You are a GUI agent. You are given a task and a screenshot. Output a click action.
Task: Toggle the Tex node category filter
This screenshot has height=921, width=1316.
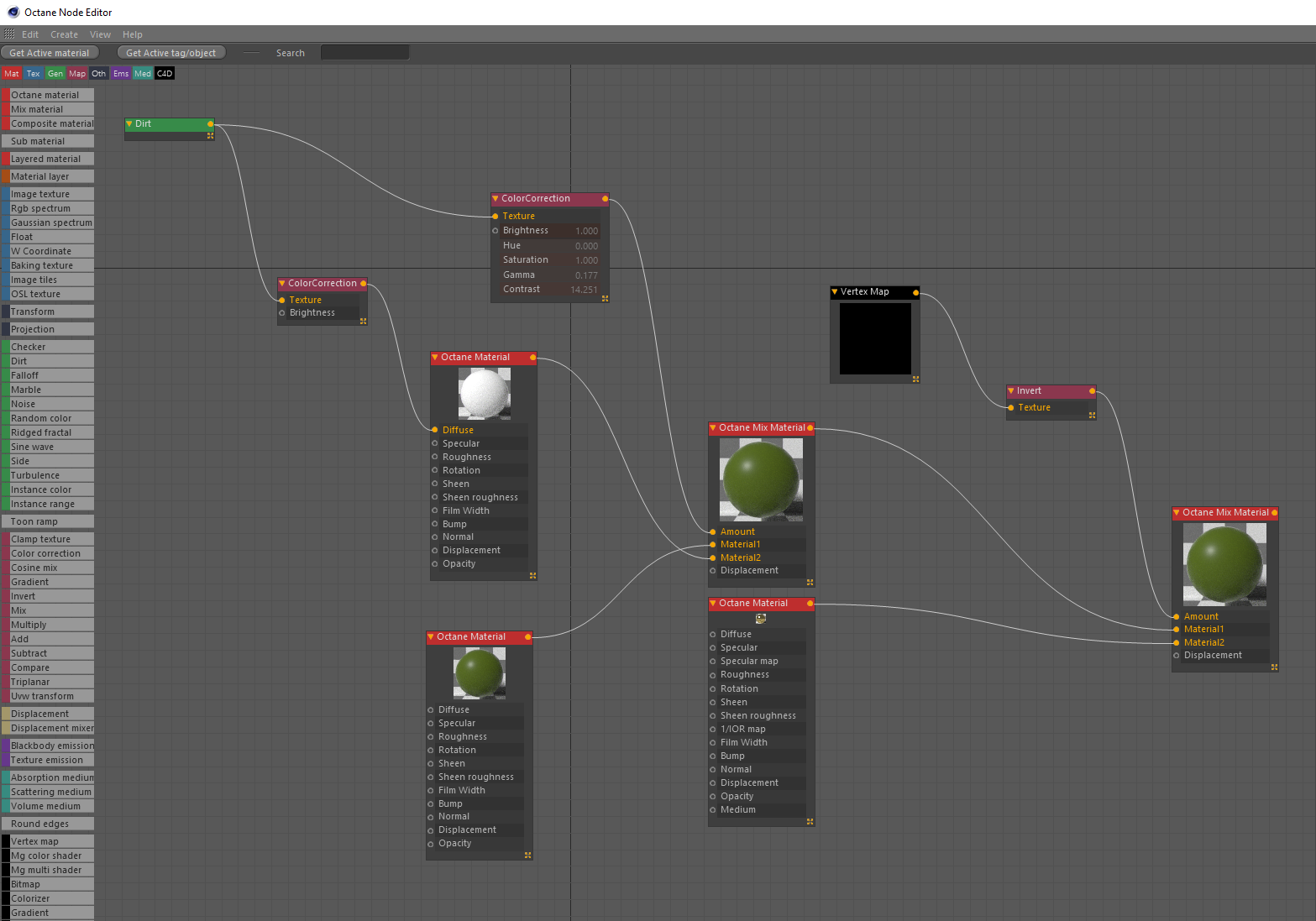coord(34,74)
